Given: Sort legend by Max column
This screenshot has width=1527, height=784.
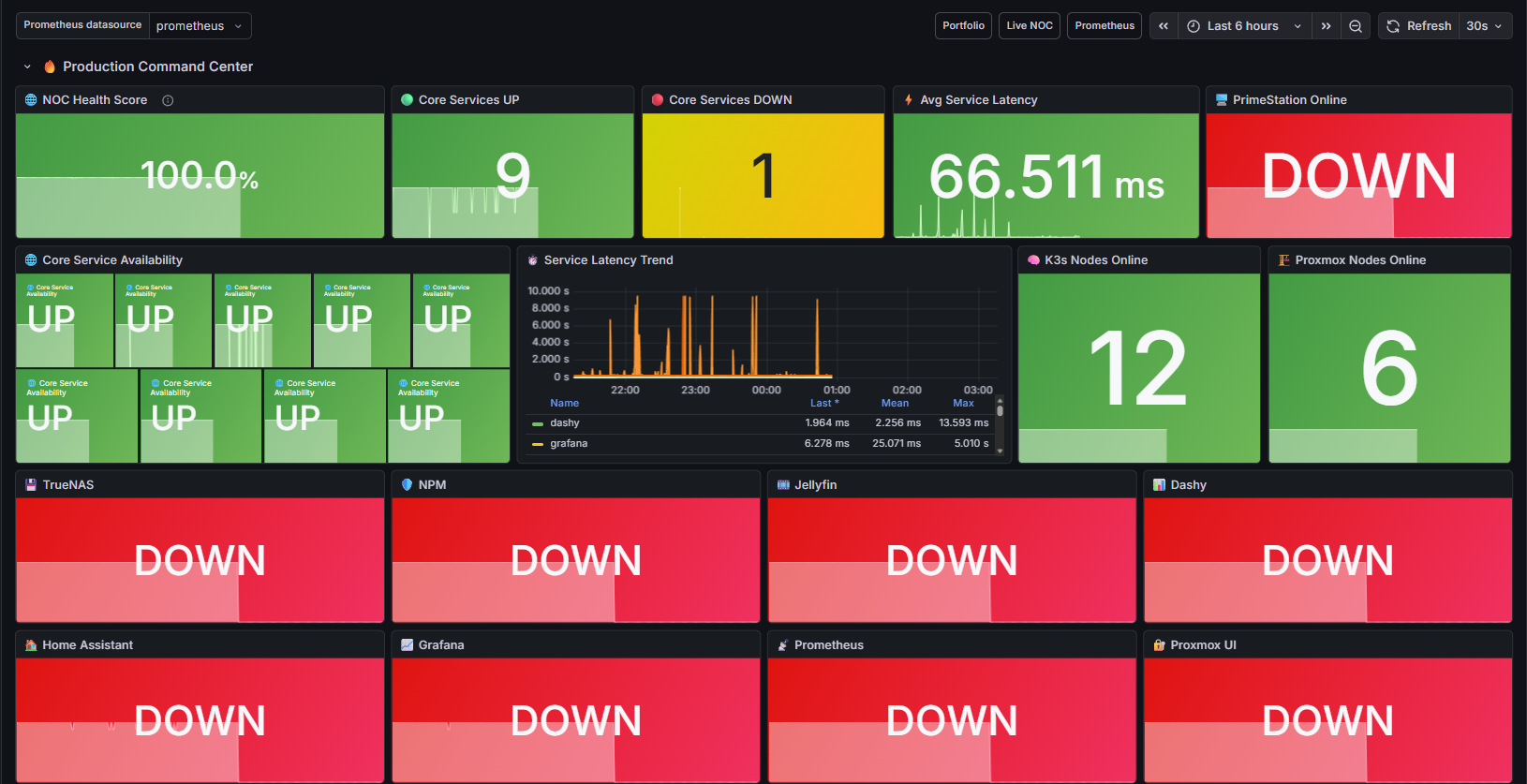Looking at the screenshot, I should point(963,404).
